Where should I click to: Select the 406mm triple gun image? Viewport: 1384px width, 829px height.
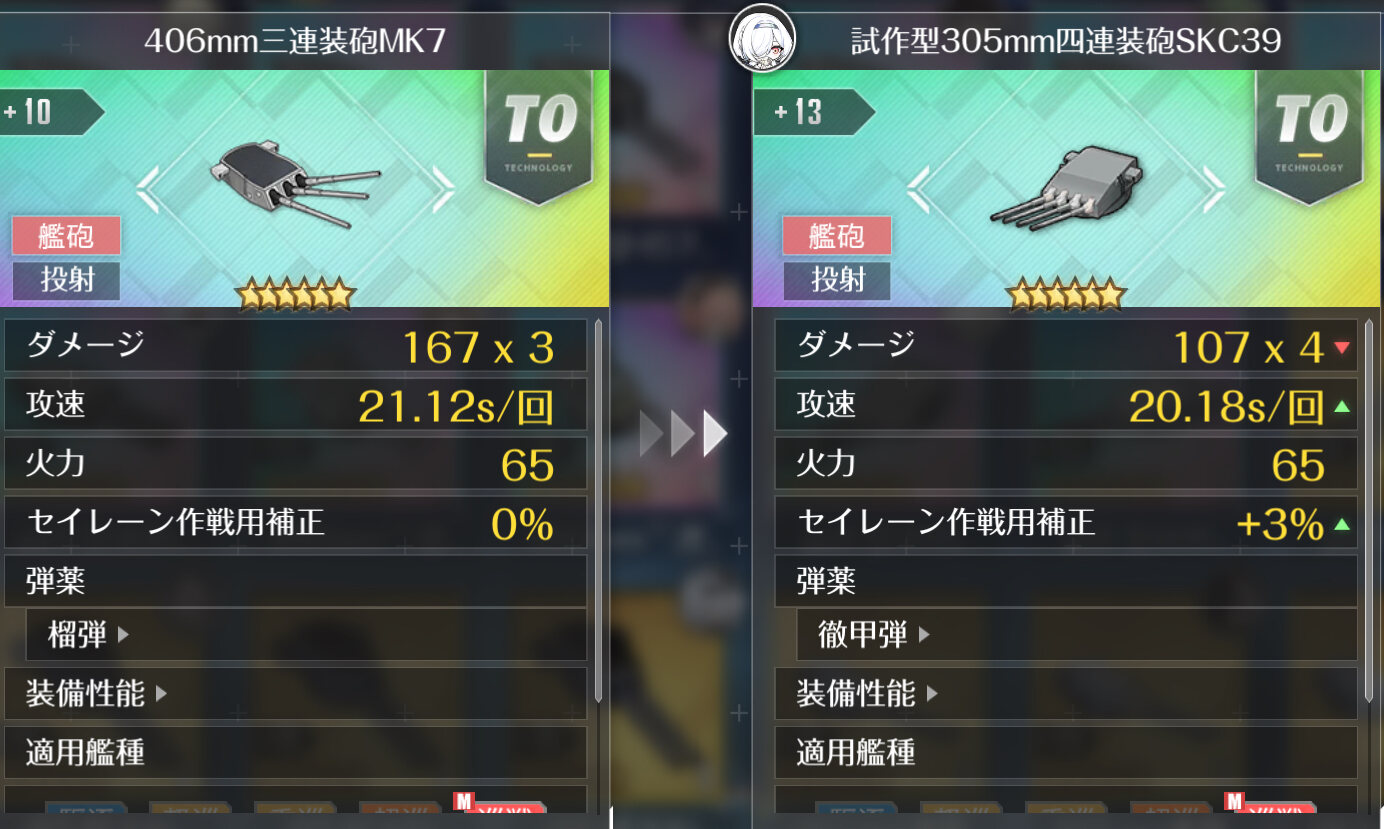[295, 182]
